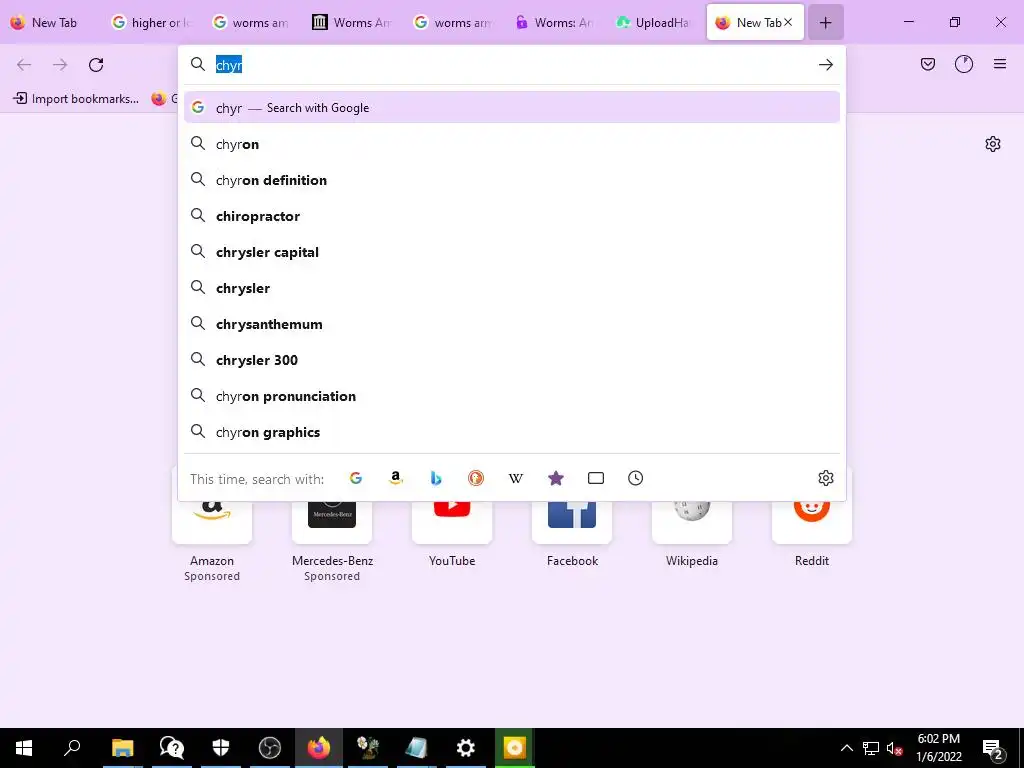The width and height of the screenshot is (1024, 768).
Task: Show hidden system tray icons
Action: click(846, 748)
